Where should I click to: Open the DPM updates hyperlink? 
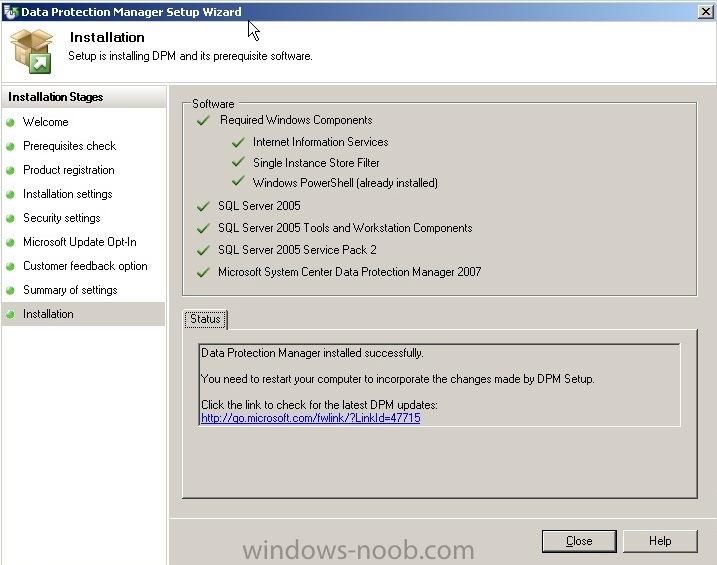pos(310,418)
